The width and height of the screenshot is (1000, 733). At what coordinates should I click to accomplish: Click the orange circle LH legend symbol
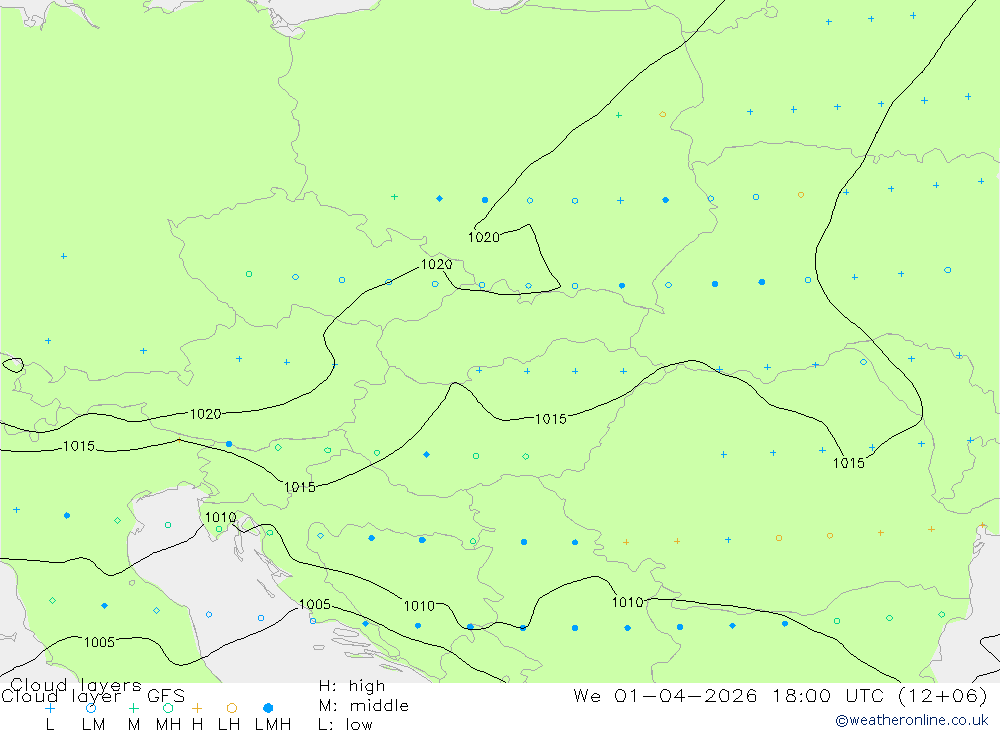(x=232, y=708)
